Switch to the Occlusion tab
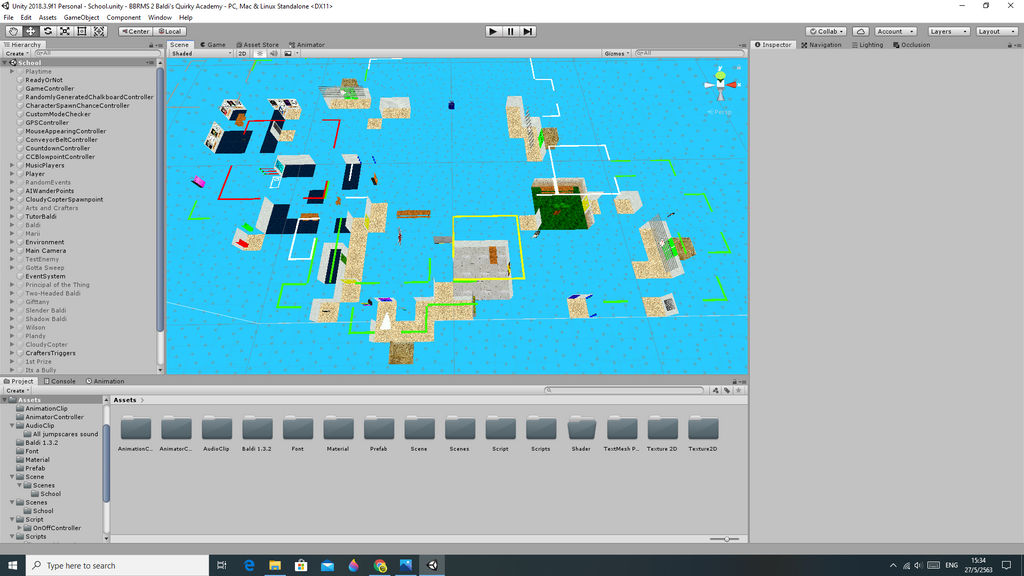This screenshot has width=1024, height=576. [911, 45]
